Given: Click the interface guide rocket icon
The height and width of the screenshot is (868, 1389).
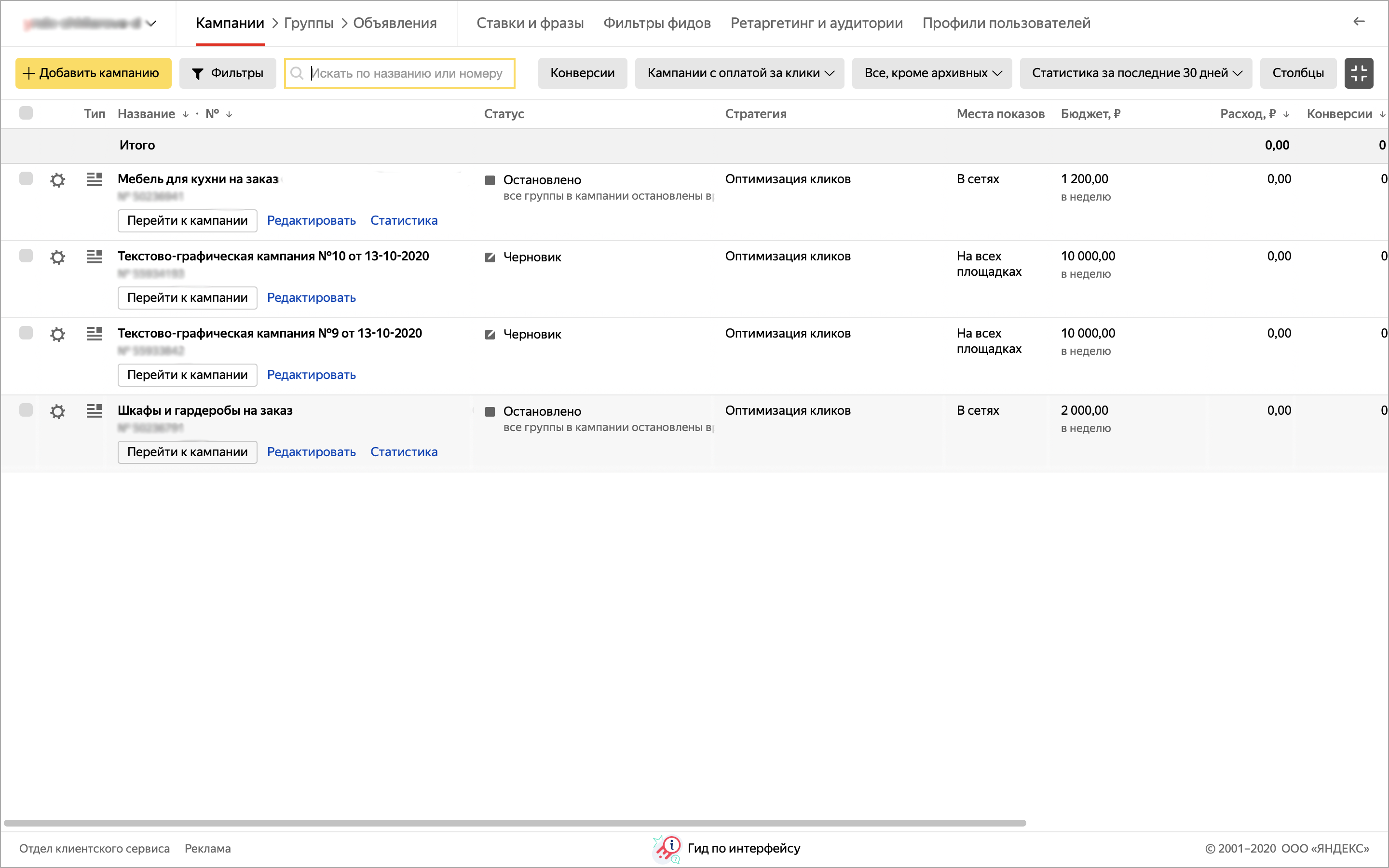Looking at the screenshot, I should (x=667, y=848).
